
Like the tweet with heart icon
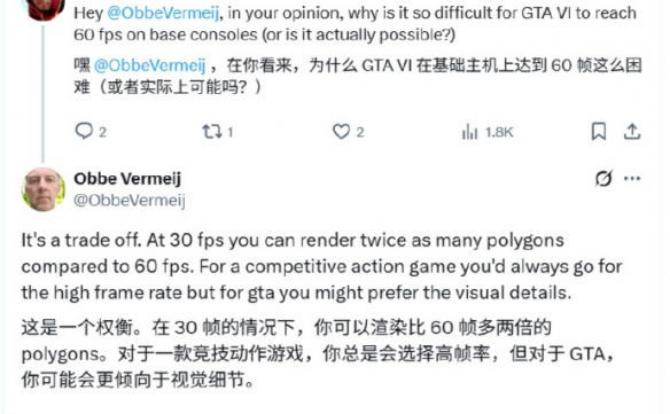pos(341,132)
